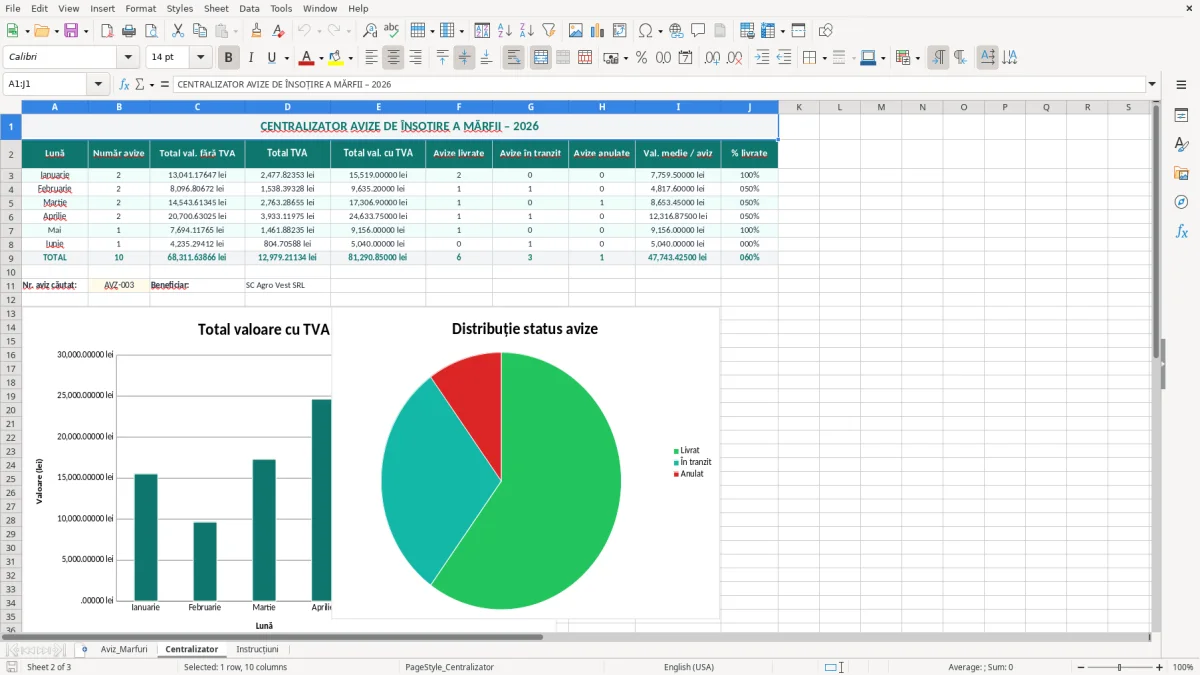Open the Calibri font name dropdown

coord(127,58)
